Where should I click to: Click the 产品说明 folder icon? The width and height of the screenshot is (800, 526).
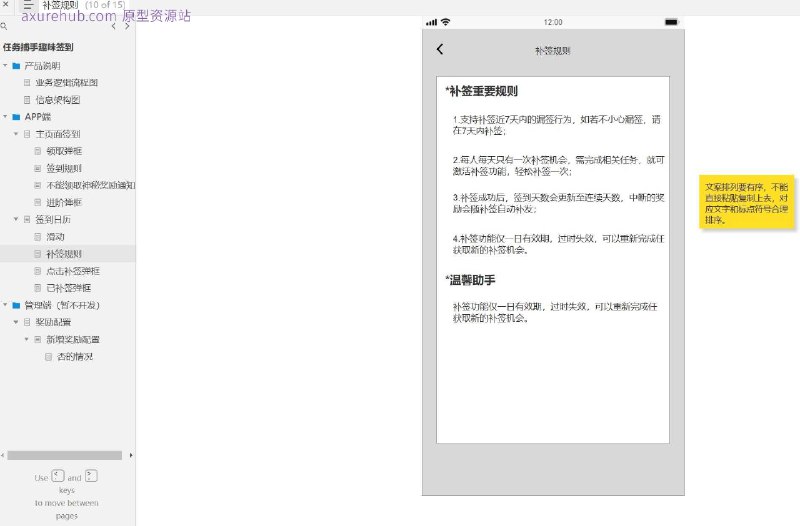click(x=16, y=66)
